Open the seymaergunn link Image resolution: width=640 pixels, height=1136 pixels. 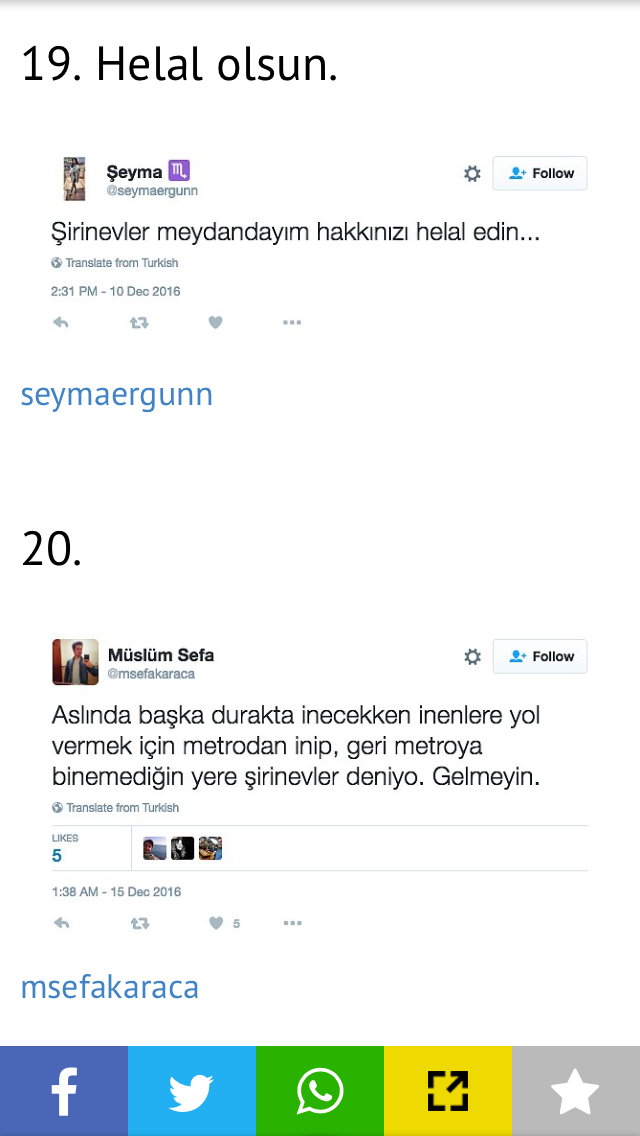[117, 395]
